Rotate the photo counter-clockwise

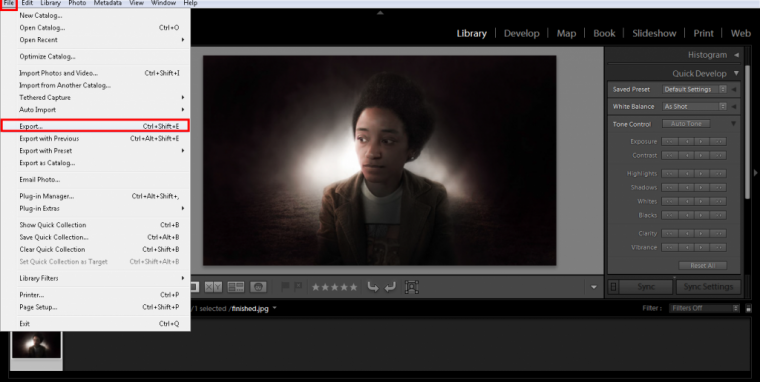click(x=373, y=287)
